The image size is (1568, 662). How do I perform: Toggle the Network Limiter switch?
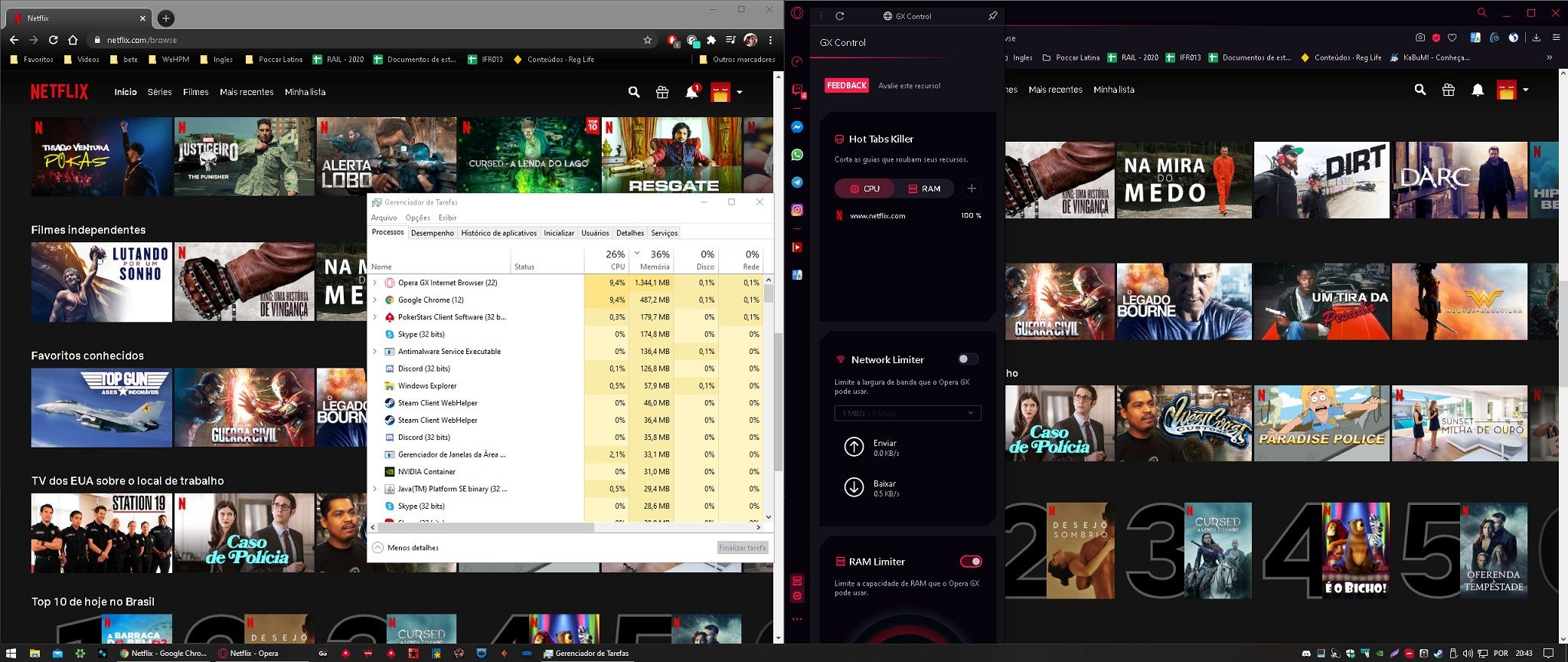point(968,359)
